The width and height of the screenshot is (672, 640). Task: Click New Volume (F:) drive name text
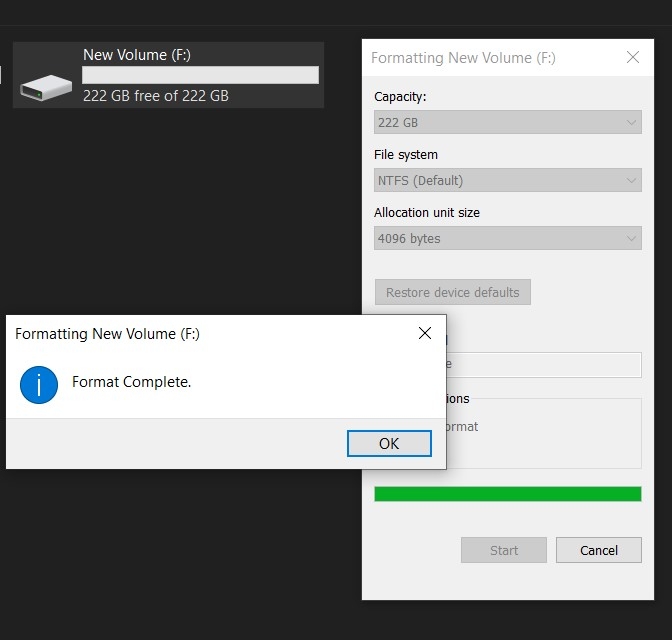pos(137,55)
